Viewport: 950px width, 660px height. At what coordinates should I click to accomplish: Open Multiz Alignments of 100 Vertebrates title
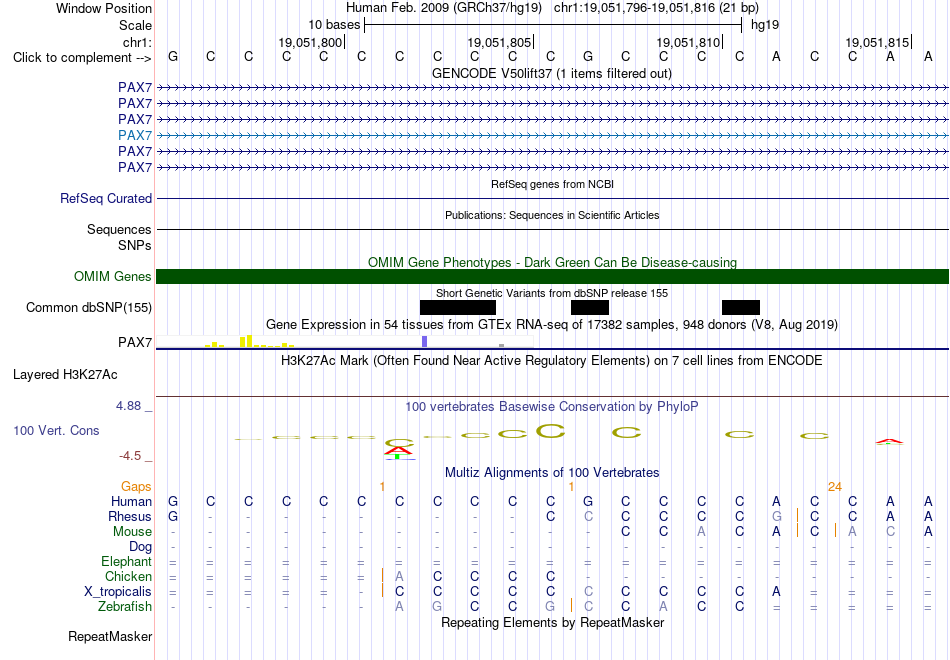pyautogui.click(x=552, y=472)
